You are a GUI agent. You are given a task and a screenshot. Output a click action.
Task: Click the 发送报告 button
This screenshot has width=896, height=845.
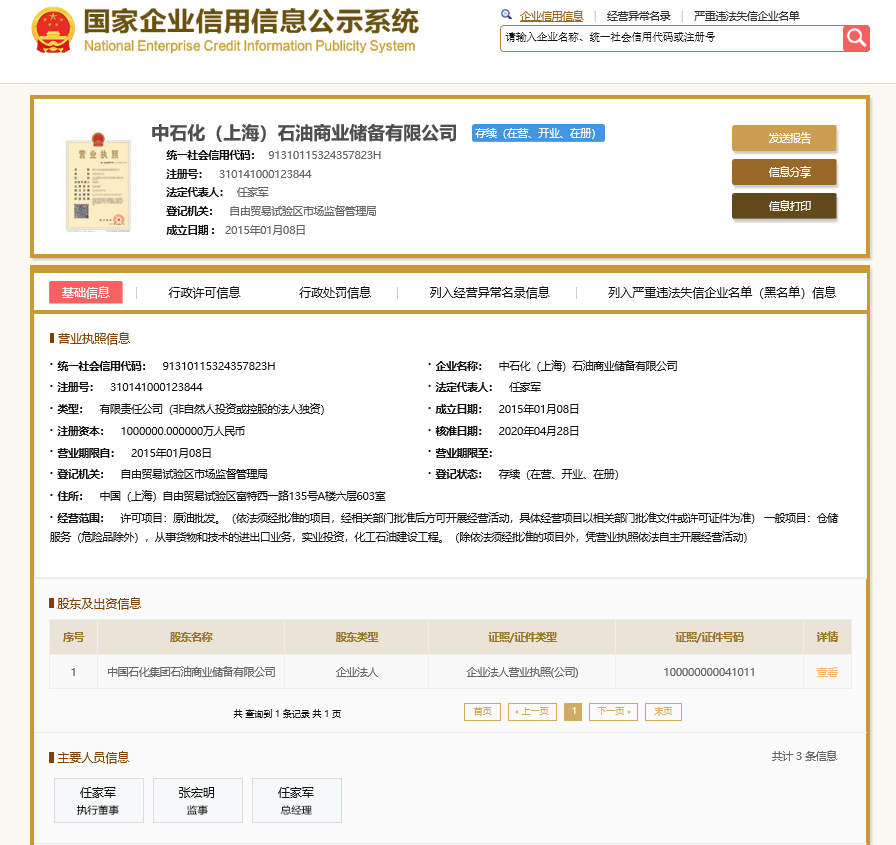pos(784,138)
